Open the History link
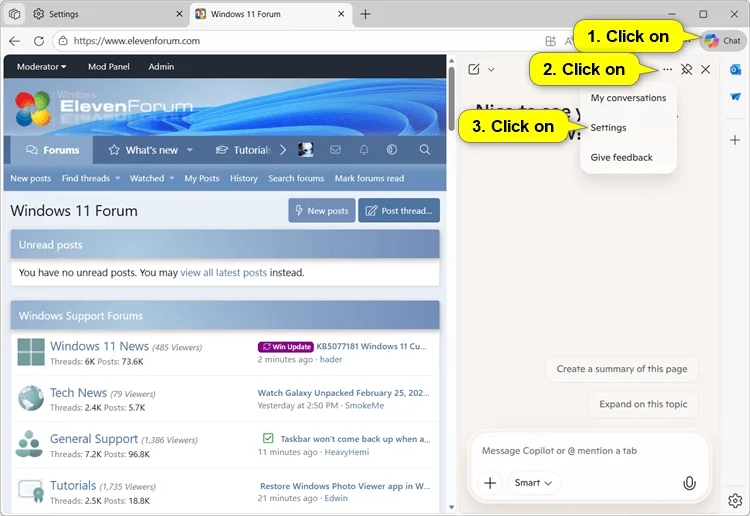The height and width of the screenshot is (516, 750). pyautogui.click(x=243, y=178)
